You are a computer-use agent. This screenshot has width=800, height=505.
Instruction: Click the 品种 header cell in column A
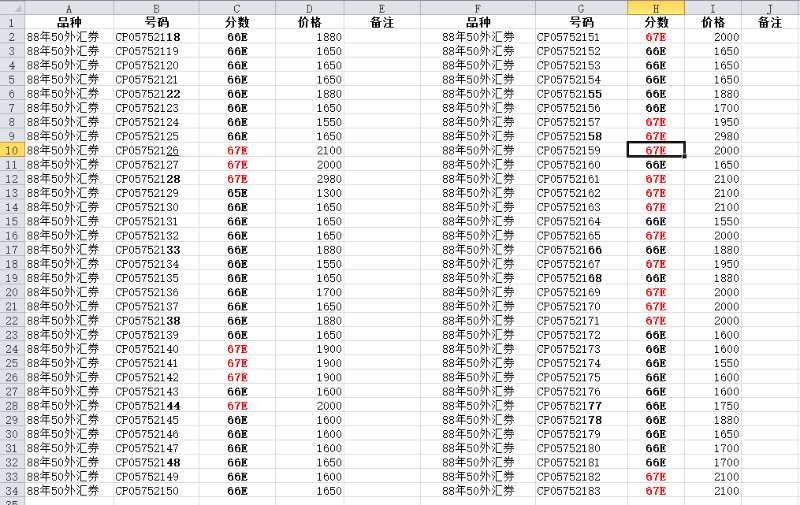pos(69,22)
